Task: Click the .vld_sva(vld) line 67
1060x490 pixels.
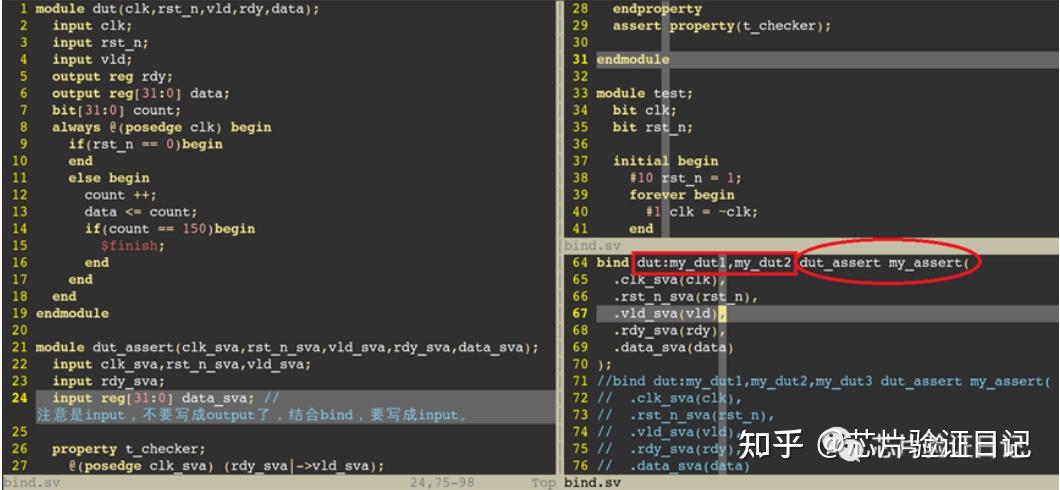Action: [x=665, y=314]
